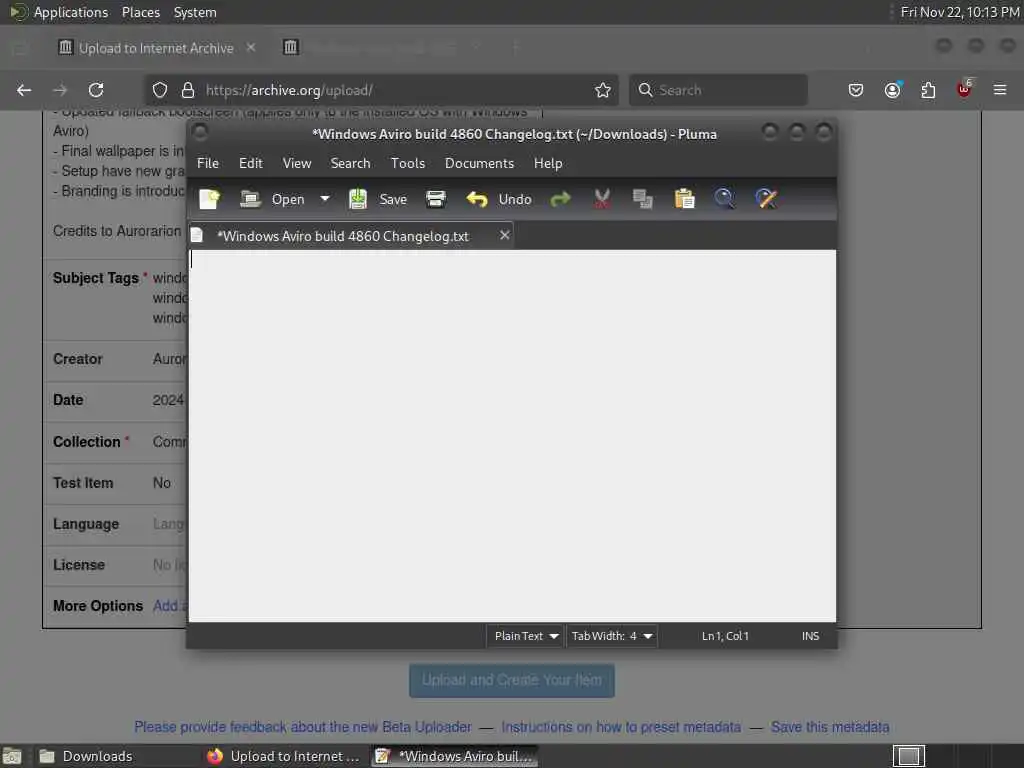Screen dimensions: 1024x768
Task: Open the Tab Width dropdown
Action: pyautogui.click(x=611, y=636)
